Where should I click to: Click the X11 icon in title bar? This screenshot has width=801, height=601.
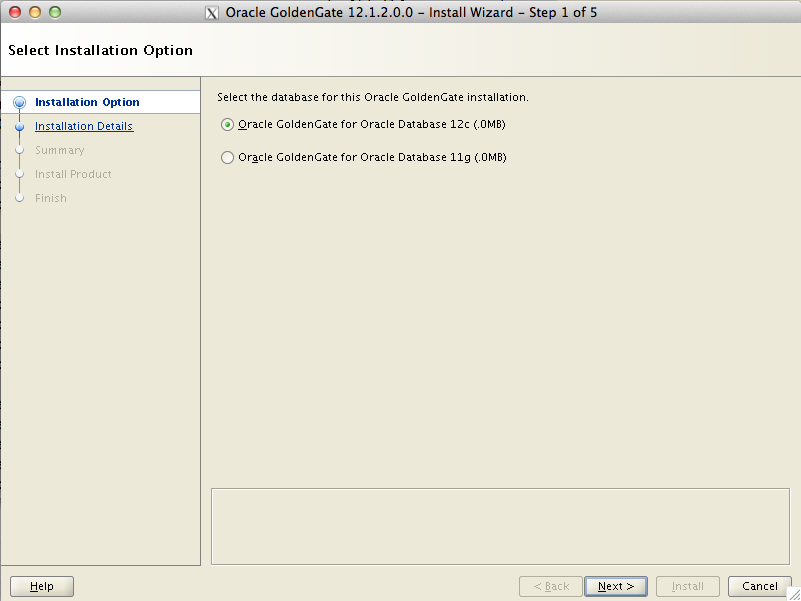[211, 13]
